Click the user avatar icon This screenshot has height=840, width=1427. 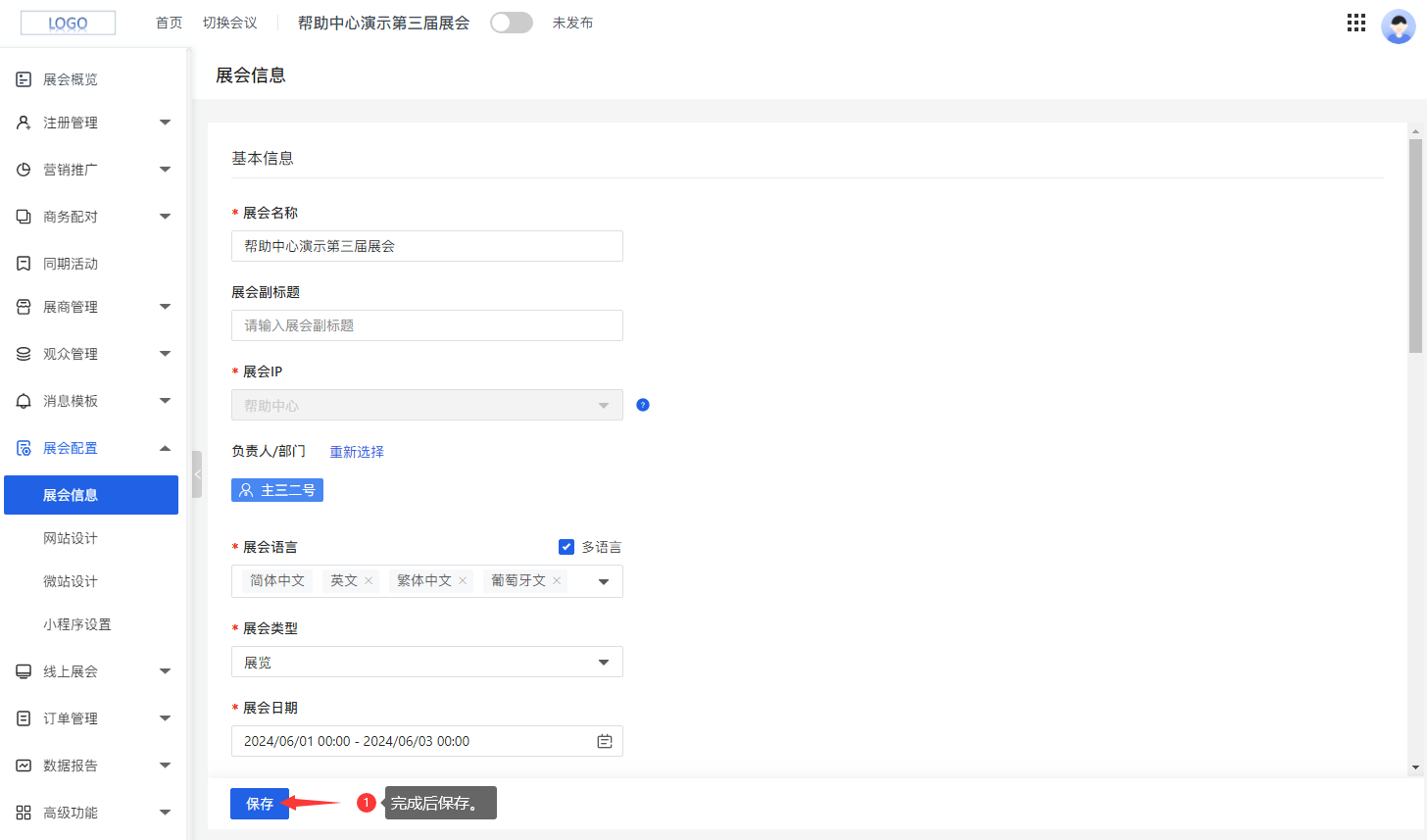pyautogui.click(x=1397, y=25)
